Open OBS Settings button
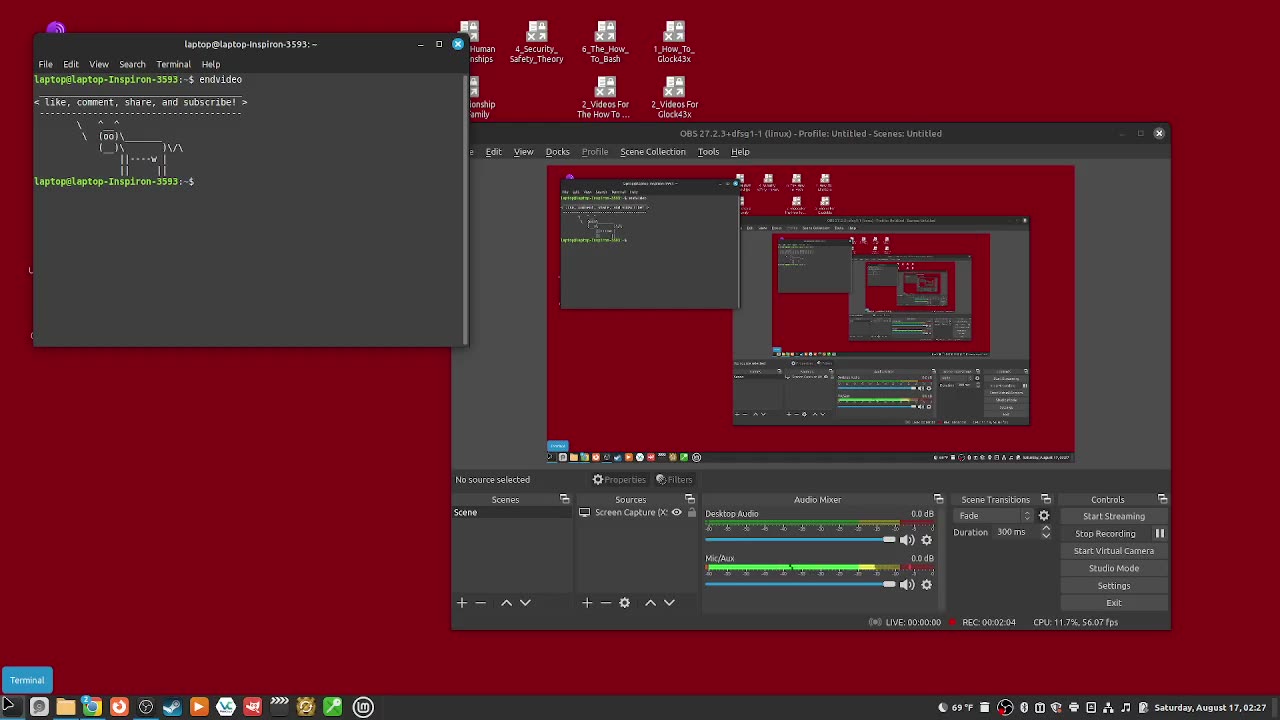Screen dimensions: 1280x720 [x=1113, y=586]
